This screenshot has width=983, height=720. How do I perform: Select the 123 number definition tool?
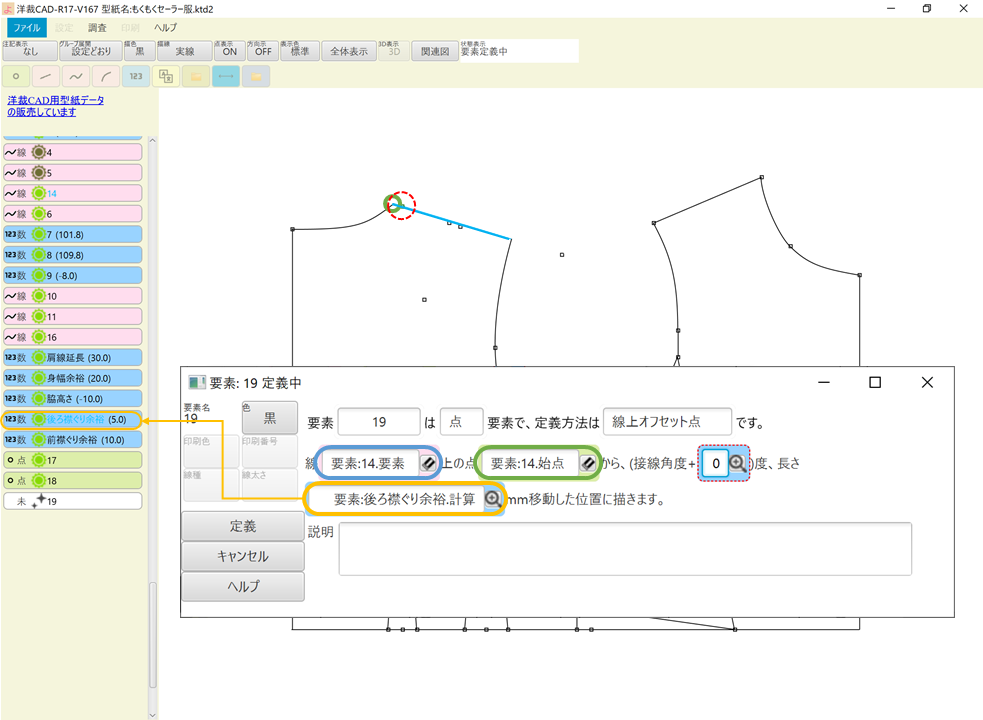pos(135,76)
